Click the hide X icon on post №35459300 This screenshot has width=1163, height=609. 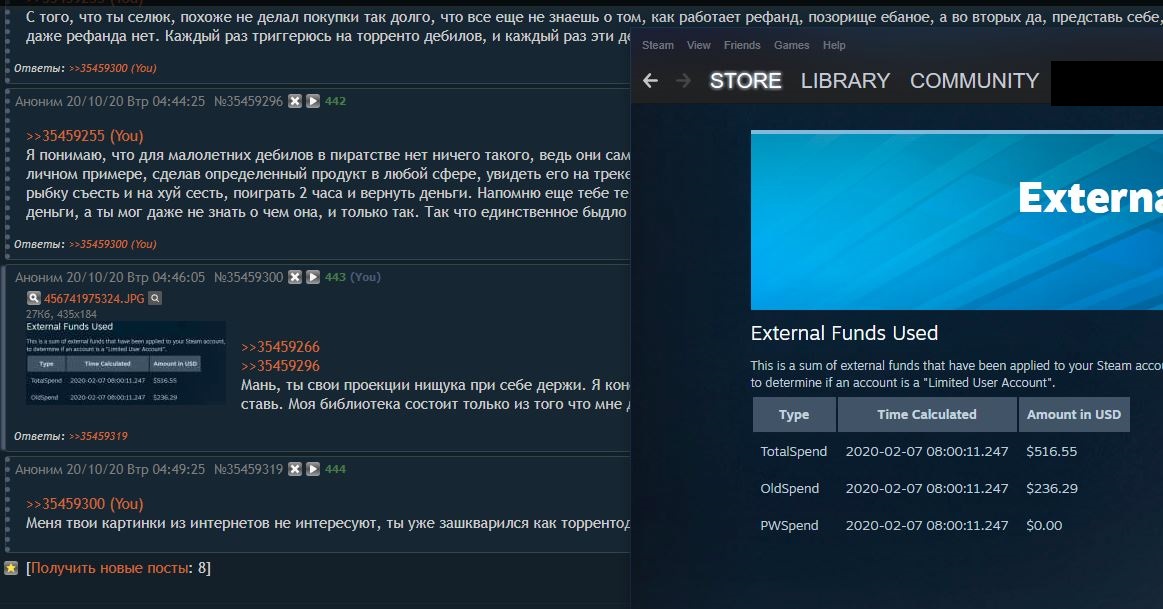point(295,277)
